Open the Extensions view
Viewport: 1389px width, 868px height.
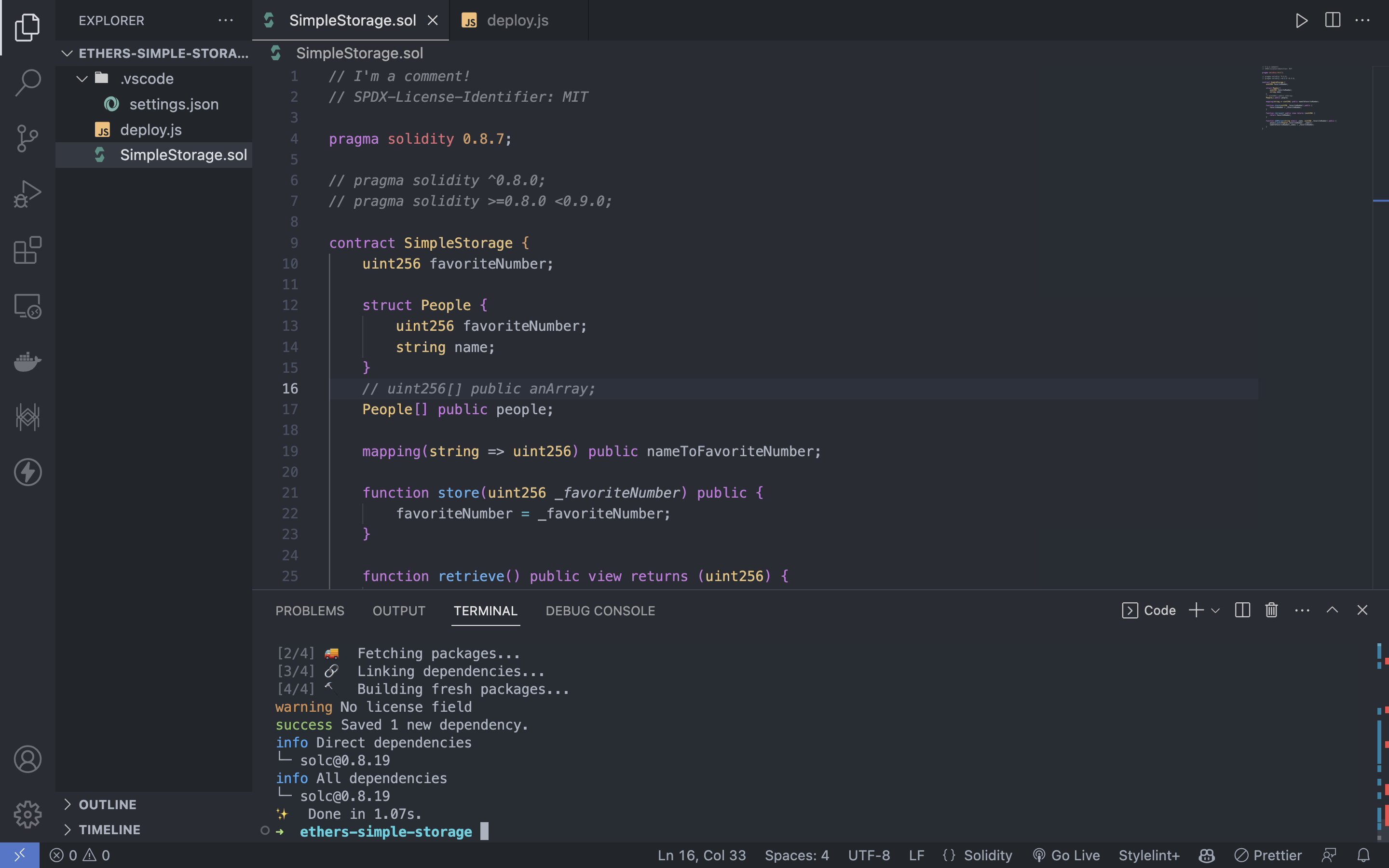27,250
